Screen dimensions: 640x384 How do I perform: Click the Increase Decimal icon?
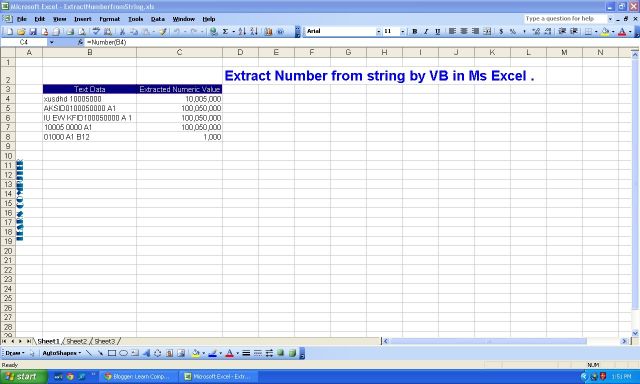[536, 31]
